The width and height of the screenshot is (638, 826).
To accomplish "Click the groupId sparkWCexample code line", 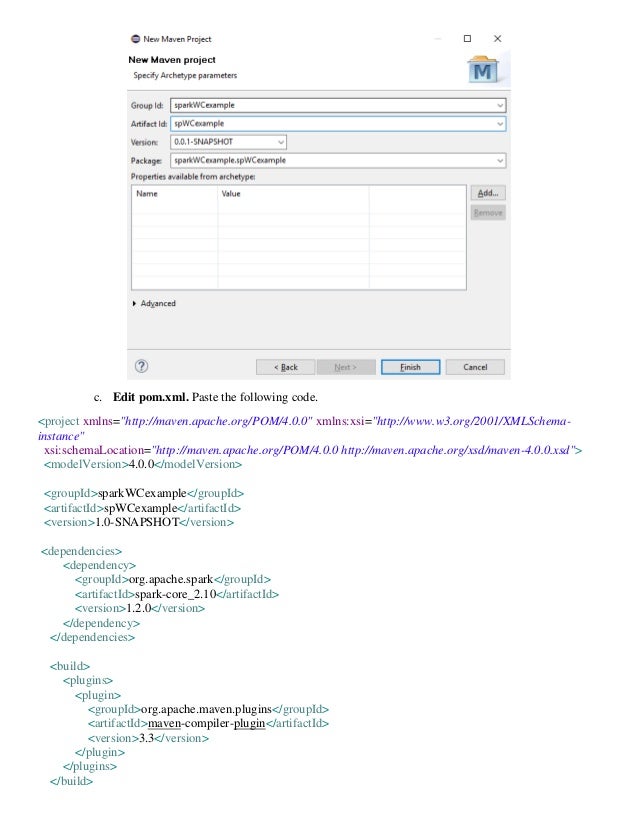I will point(144,494).
